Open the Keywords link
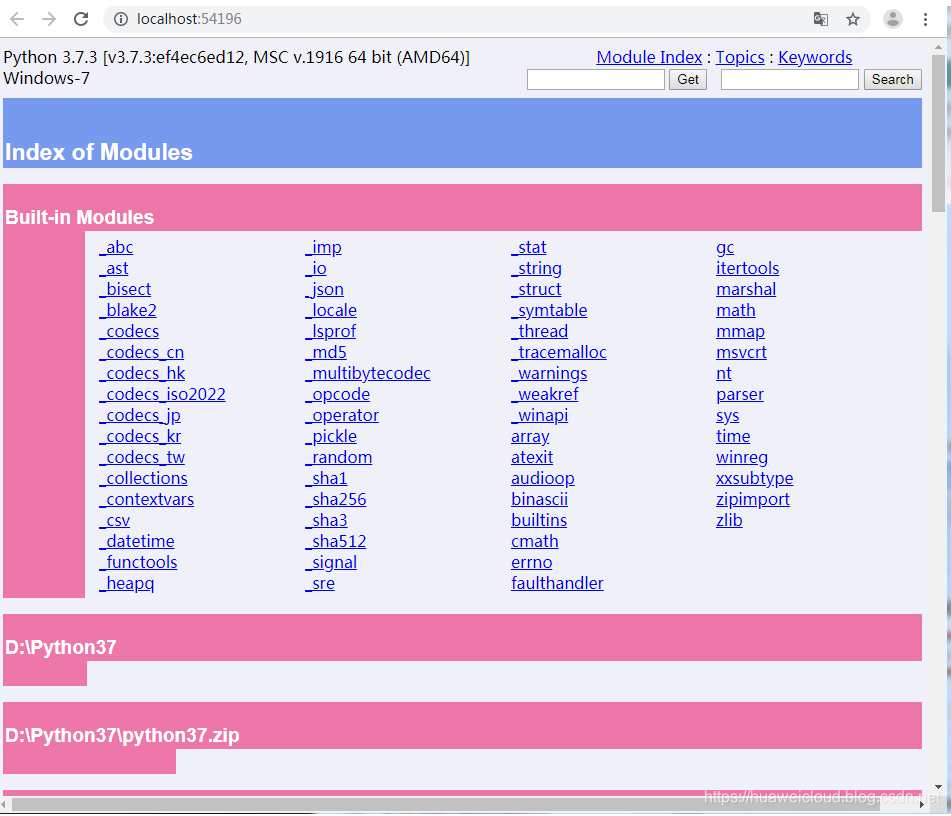 click(815, 57)
